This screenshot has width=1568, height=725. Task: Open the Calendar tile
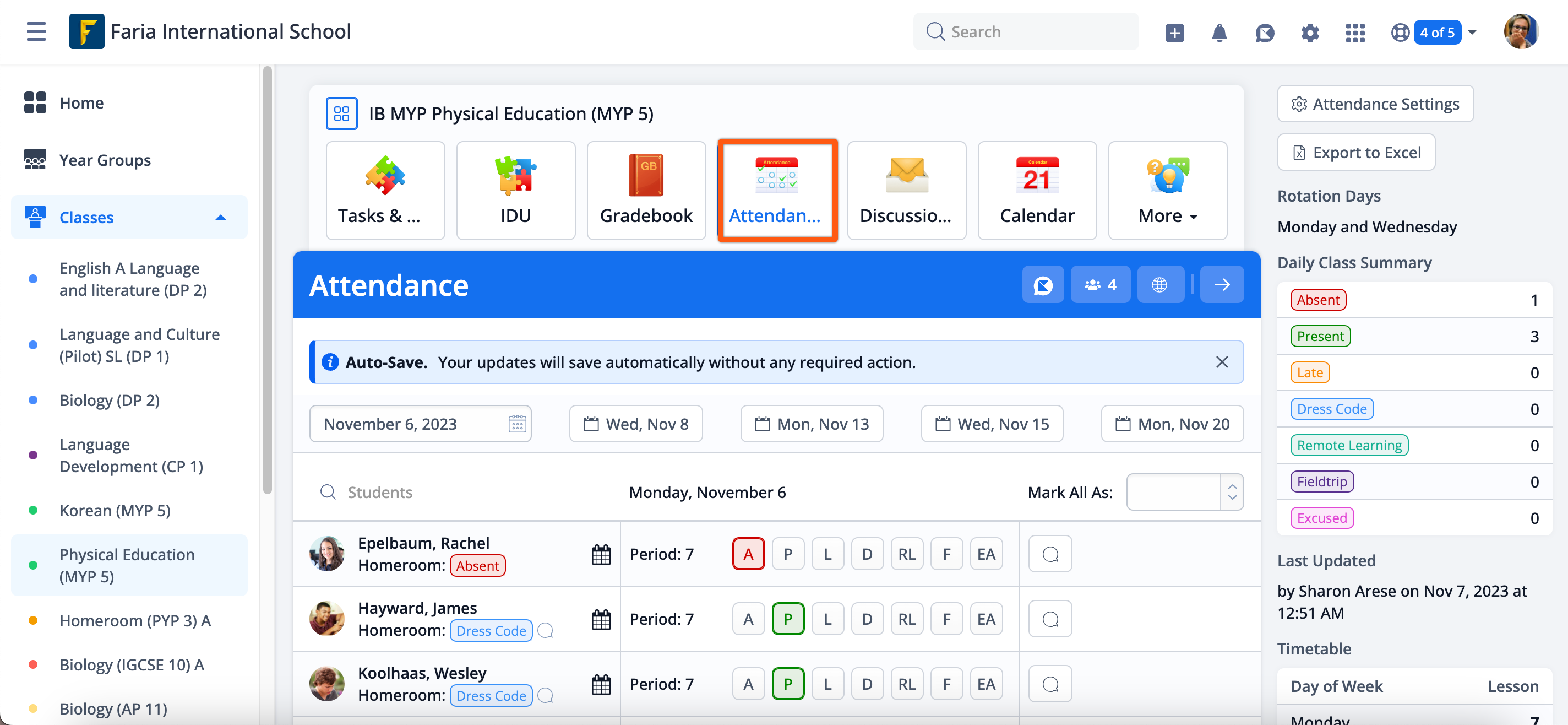[1037, 191]
